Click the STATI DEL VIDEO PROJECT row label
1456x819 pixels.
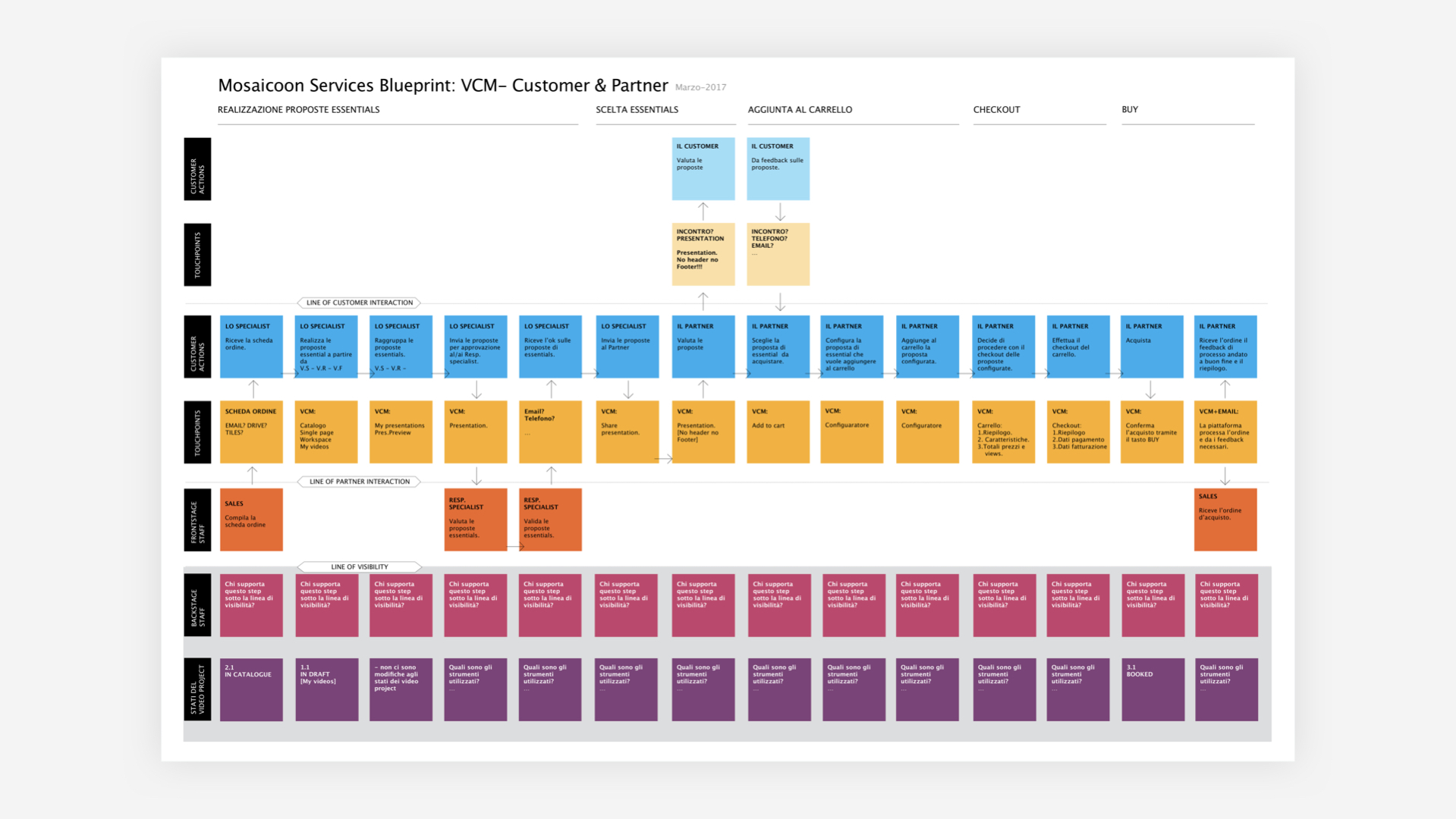197,689
